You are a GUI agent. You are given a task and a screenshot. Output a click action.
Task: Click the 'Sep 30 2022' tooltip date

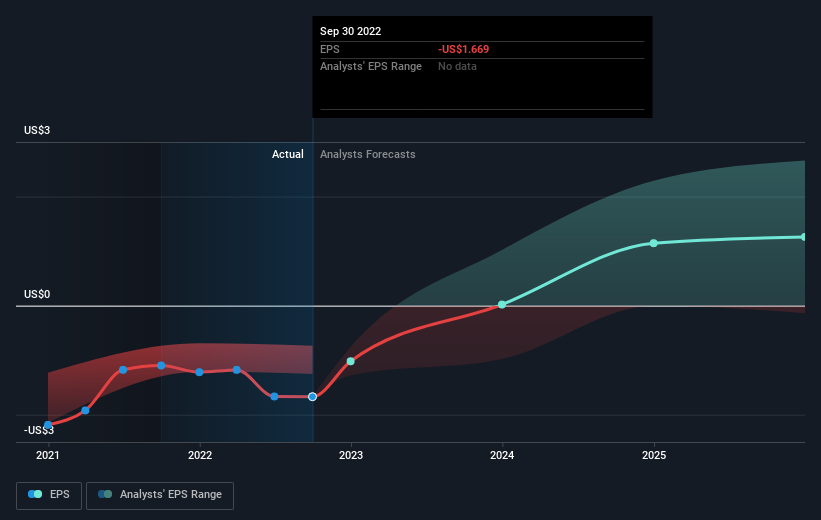coord(350,31)
